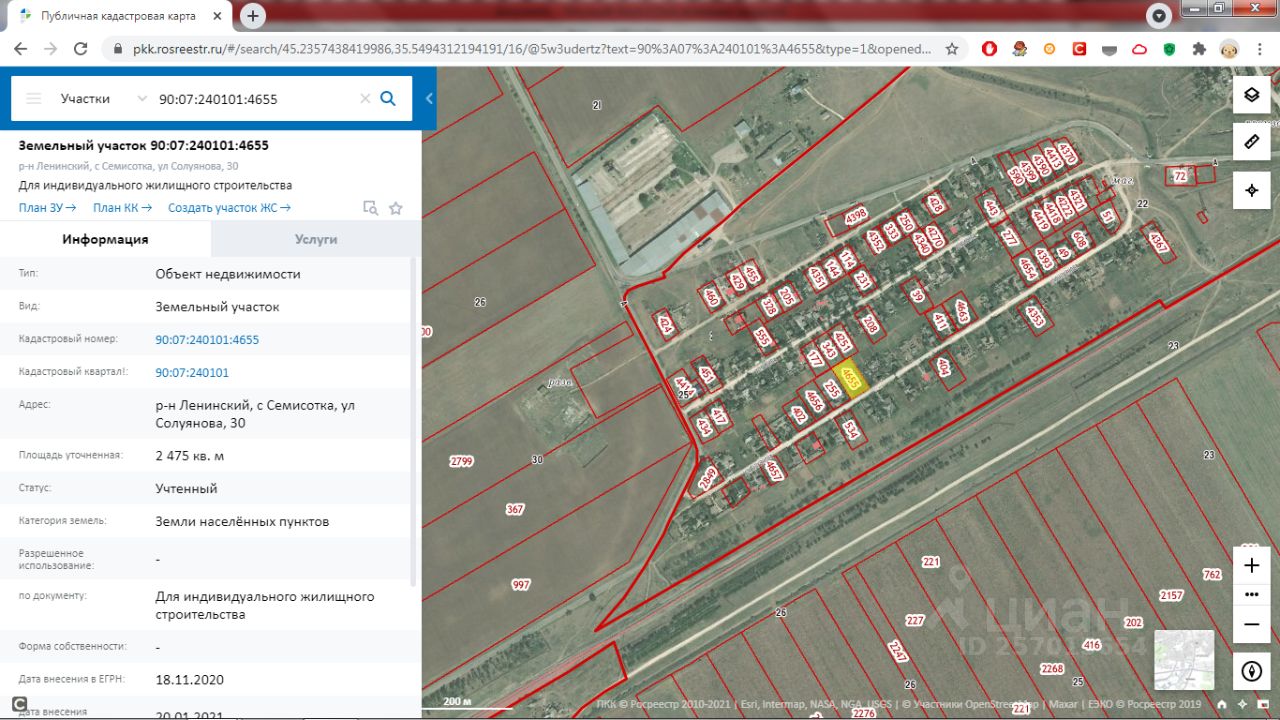Viewport: 1280px width, 720px height.
Task: Click the red cloud extension icon
Action: (1139, 48)
